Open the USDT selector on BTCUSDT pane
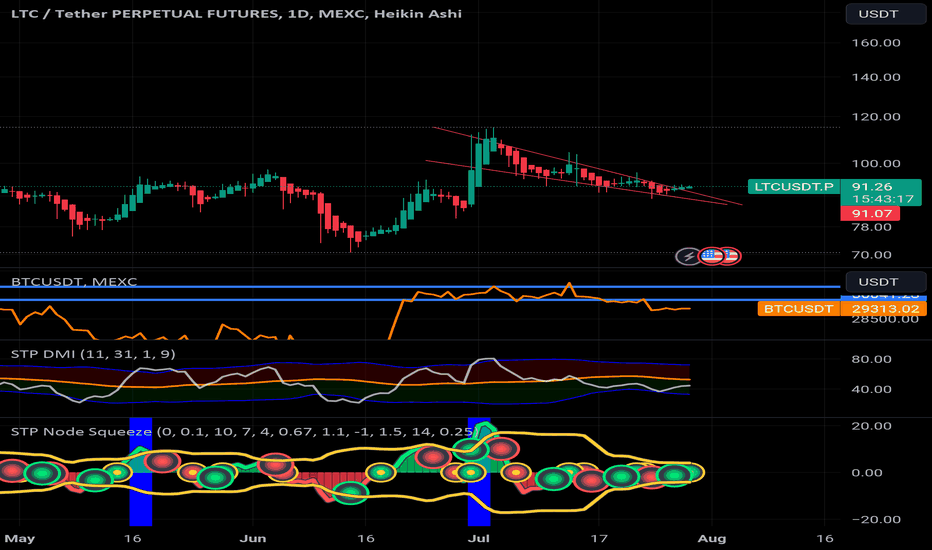This screenshot has height=550, width=932. (886, 282)
